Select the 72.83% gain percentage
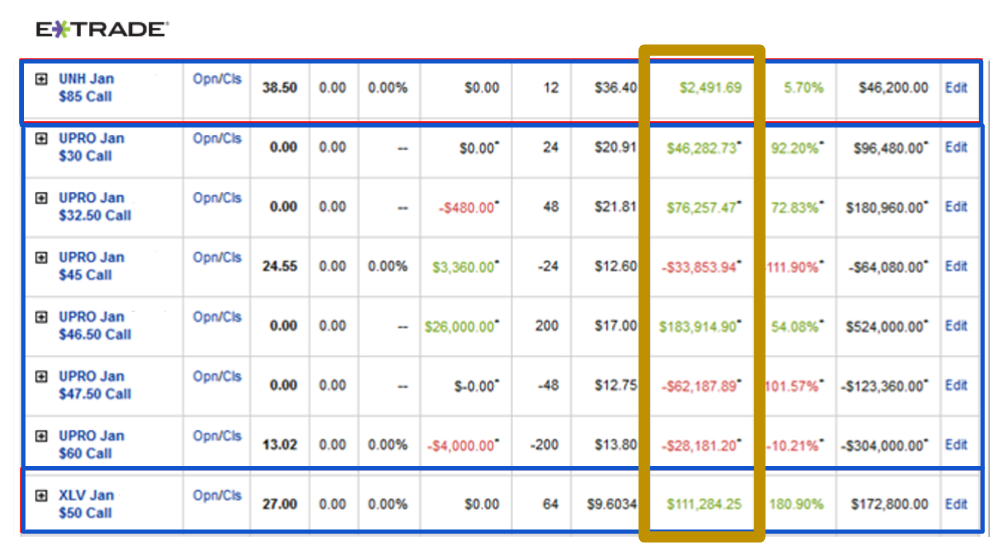996x549 pixels. pyautogui.click(x=797, y=208)
